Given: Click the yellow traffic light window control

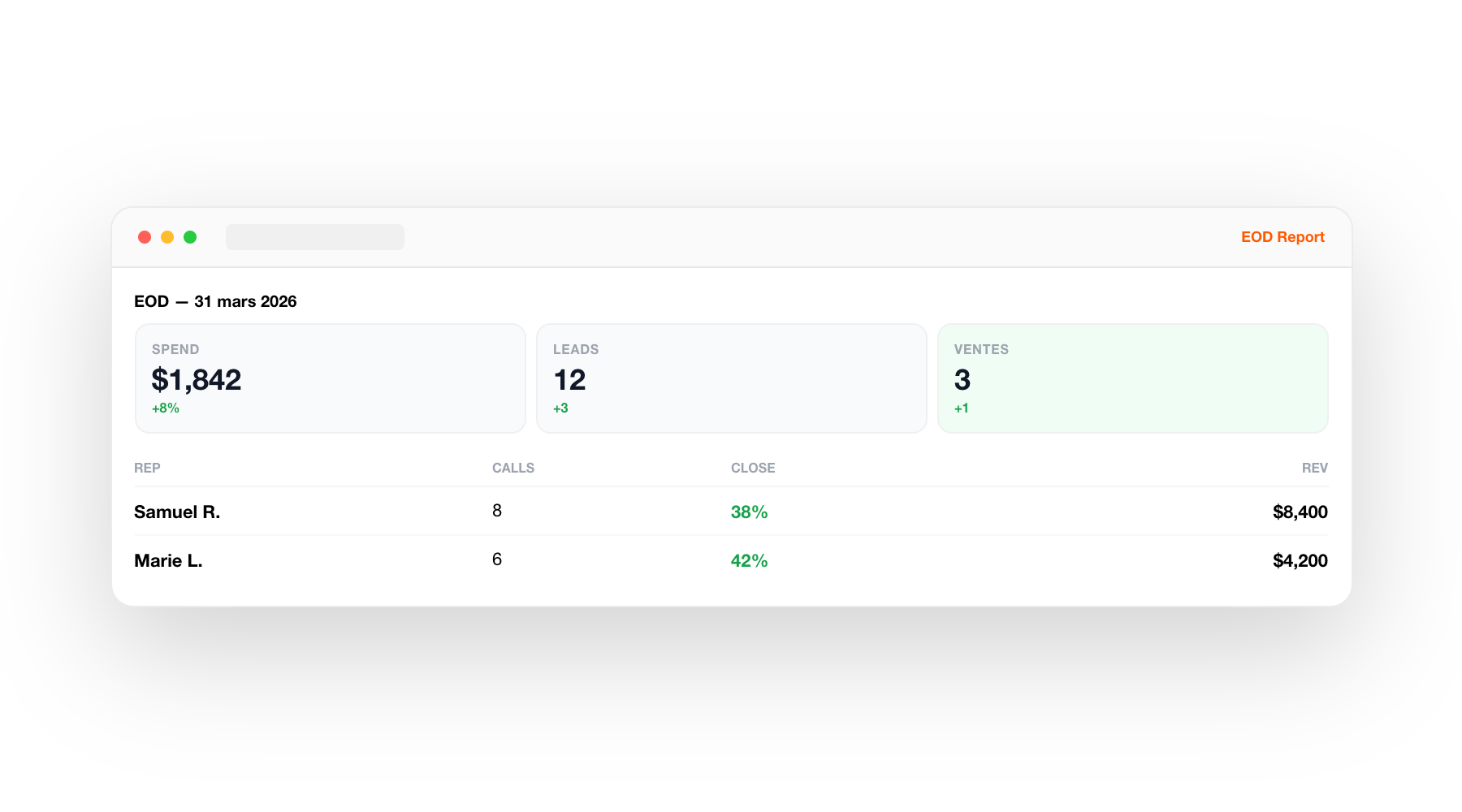Looking at the screenshot, I should click(167, 236).
